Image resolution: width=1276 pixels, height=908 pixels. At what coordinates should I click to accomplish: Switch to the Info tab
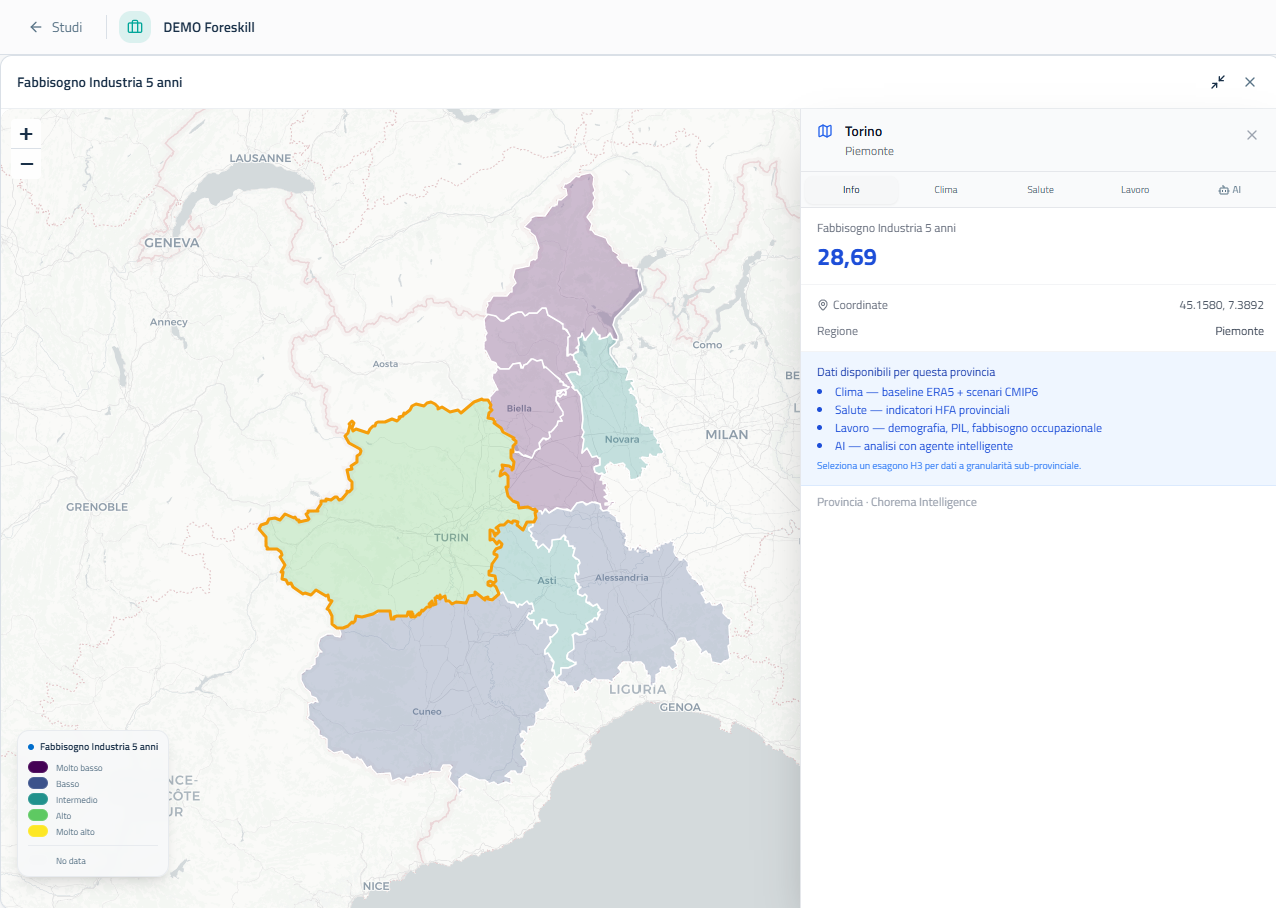click(851, 189)
